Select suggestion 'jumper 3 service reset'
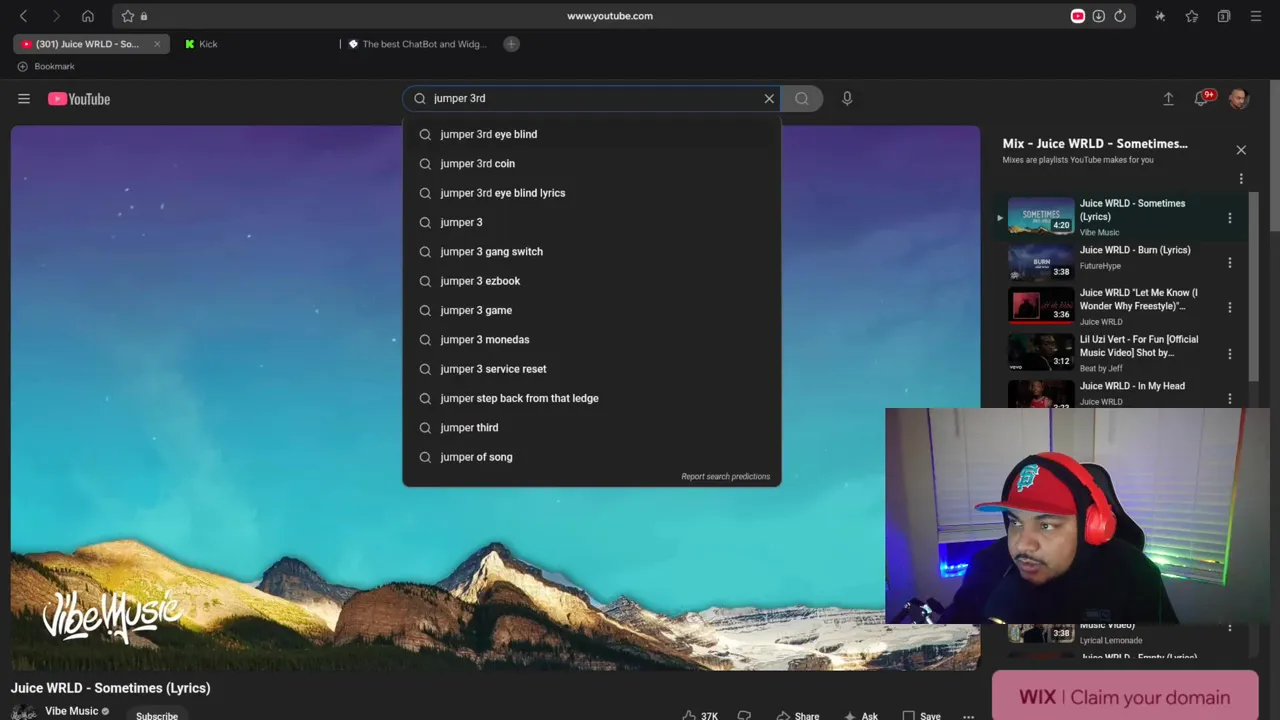The width and height of the screenshot is (1280, 720). [591, 369]
